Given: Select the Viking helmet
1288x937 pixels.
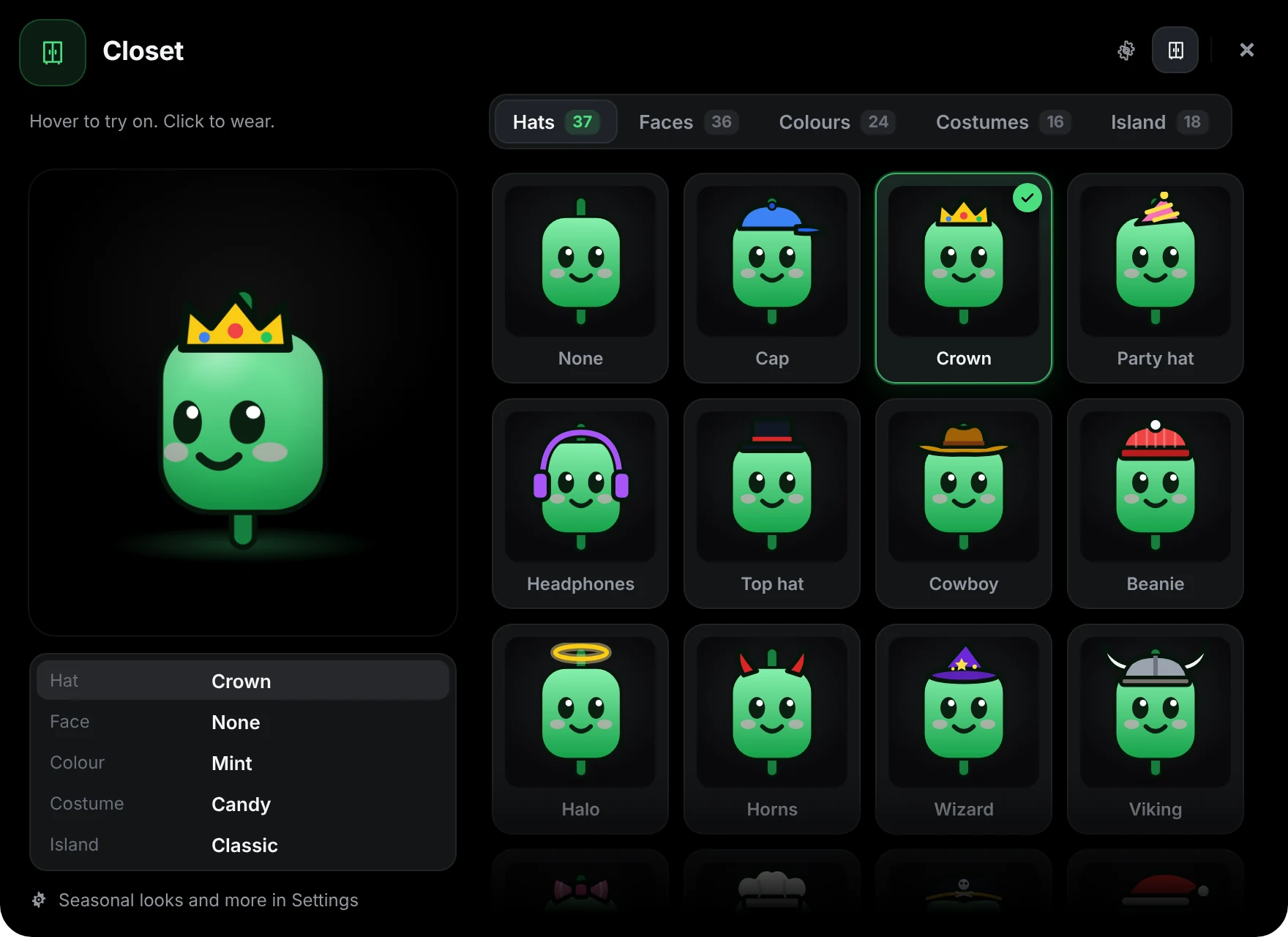Looking at the screenshot, I should point(1156,729).
